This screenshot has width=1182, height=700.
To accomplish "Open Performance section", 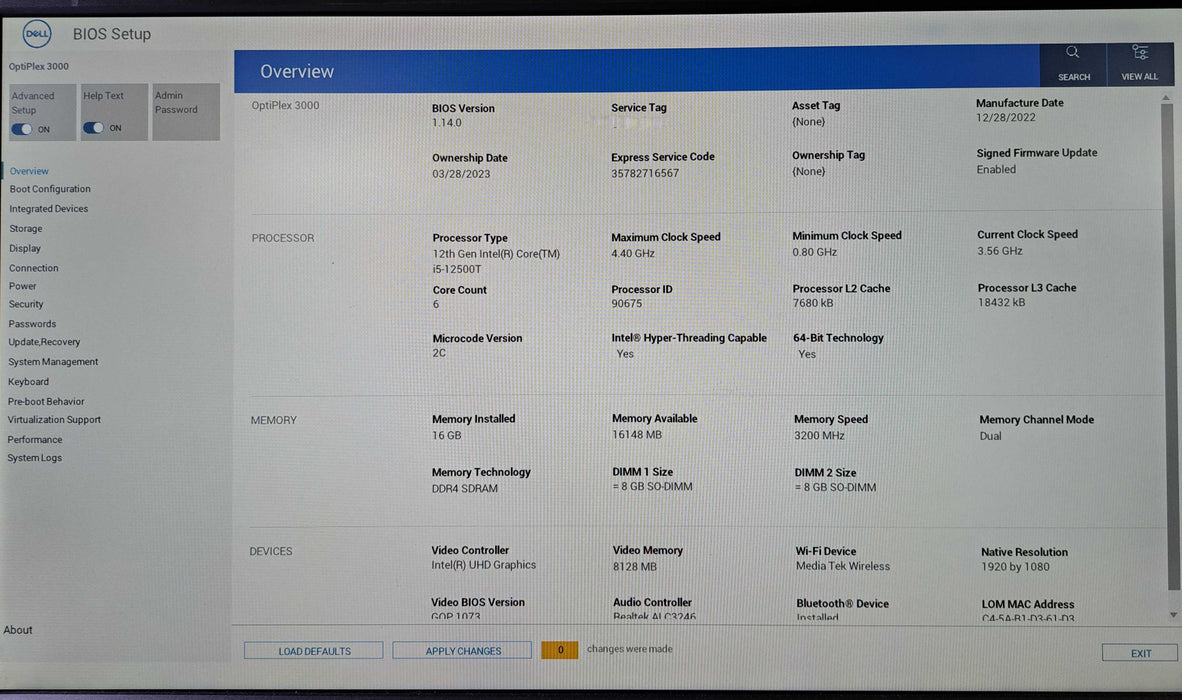I will pos(35,439).
